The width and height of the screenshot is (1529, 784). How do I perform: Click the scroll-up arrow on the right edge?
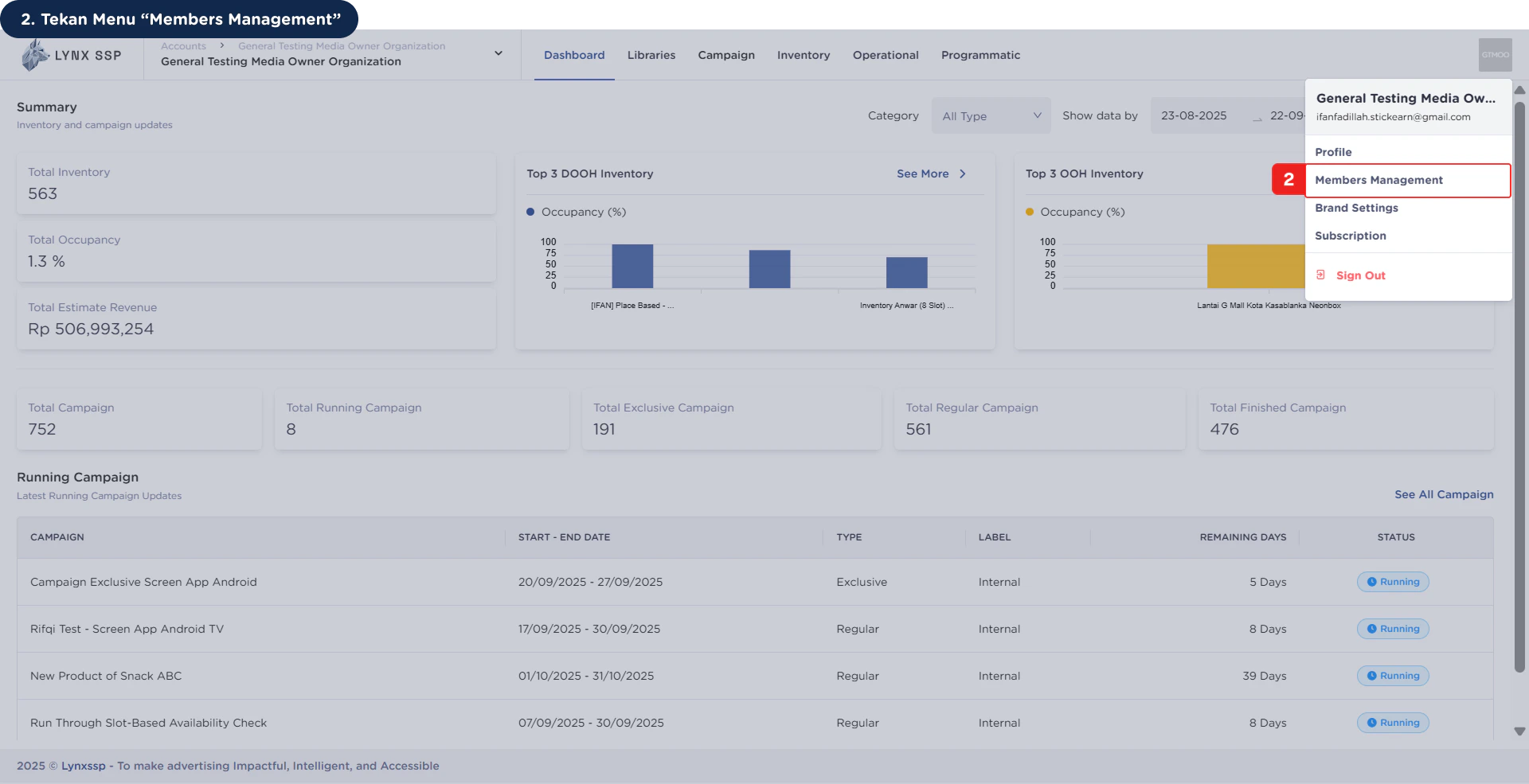[1519, 90]
